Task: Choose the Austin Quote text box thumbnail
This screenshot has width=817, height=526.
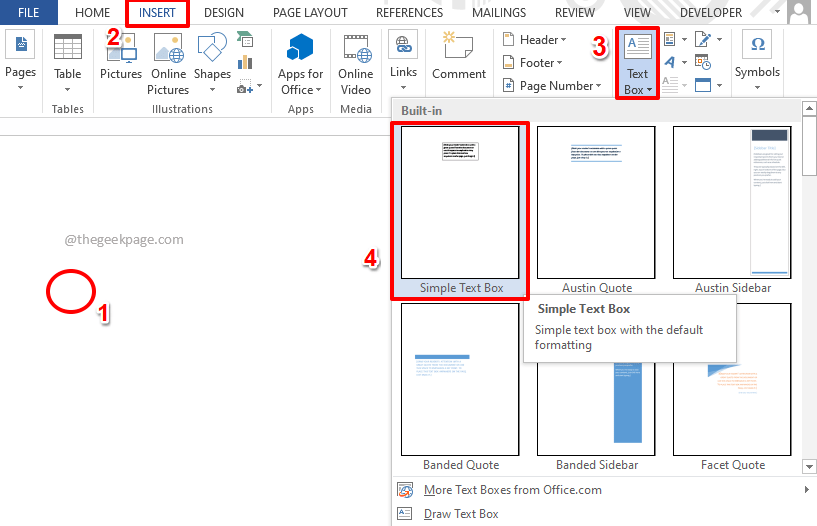Action: [596, 204]
